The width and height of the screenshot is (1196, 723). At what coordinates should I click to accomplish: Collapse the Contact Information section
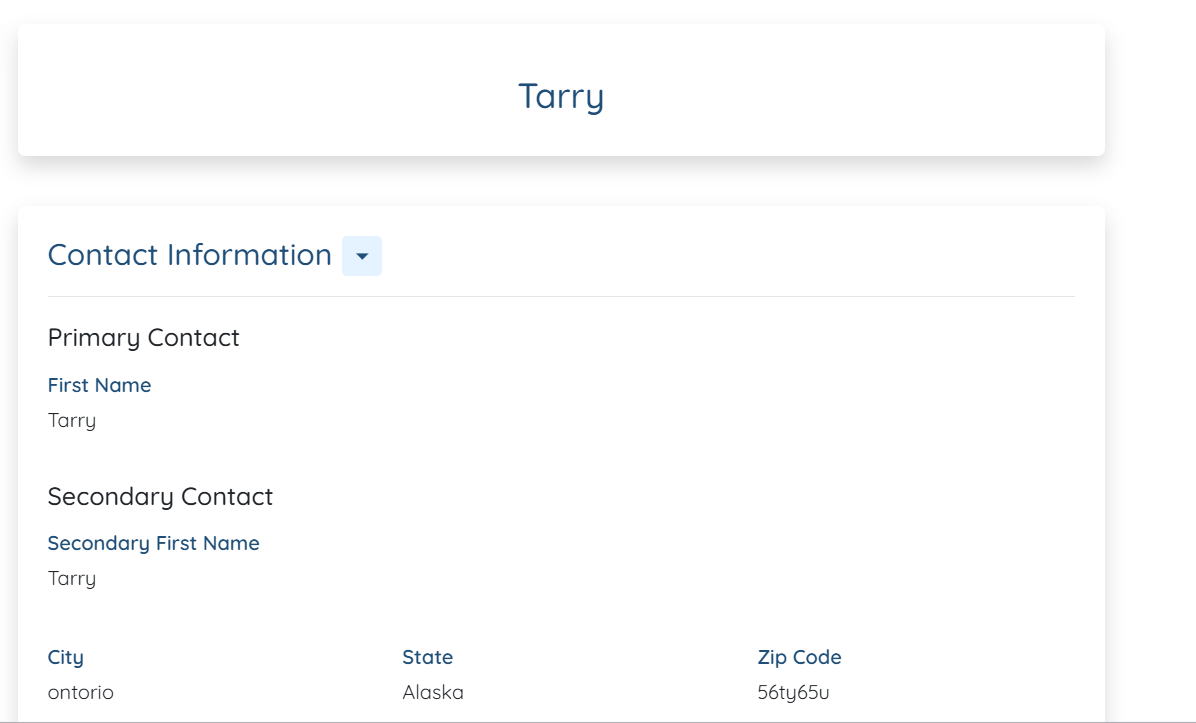coord(362,257)
